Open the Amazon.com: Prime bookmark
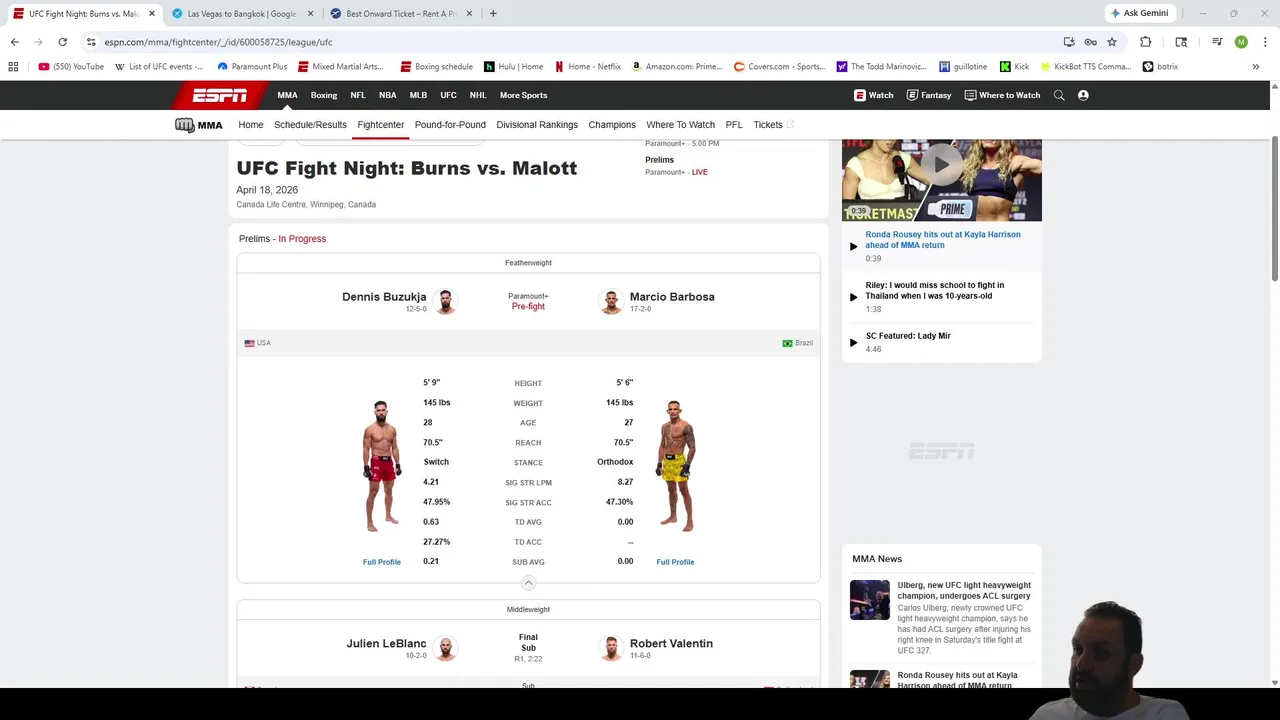The width and height of the screenshot is (1280, 720). (x=677, y=67)
